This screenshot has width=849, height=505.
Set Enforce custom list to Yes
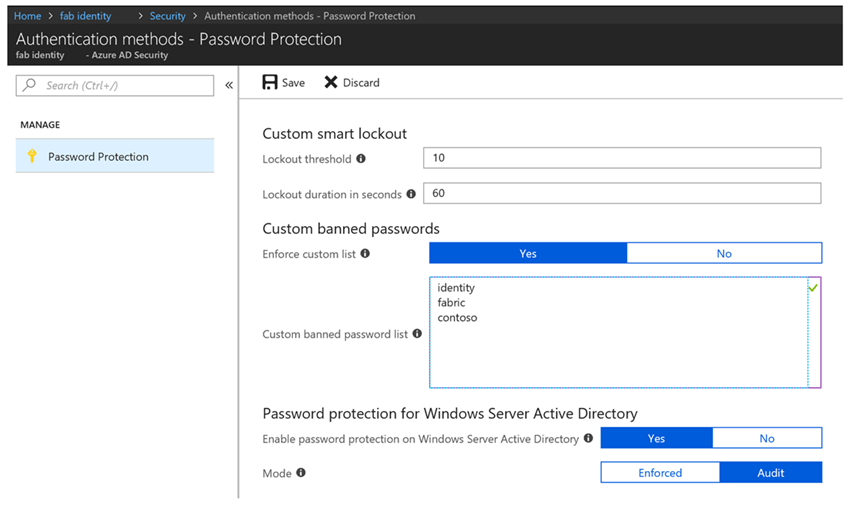[x=528, y=254]
